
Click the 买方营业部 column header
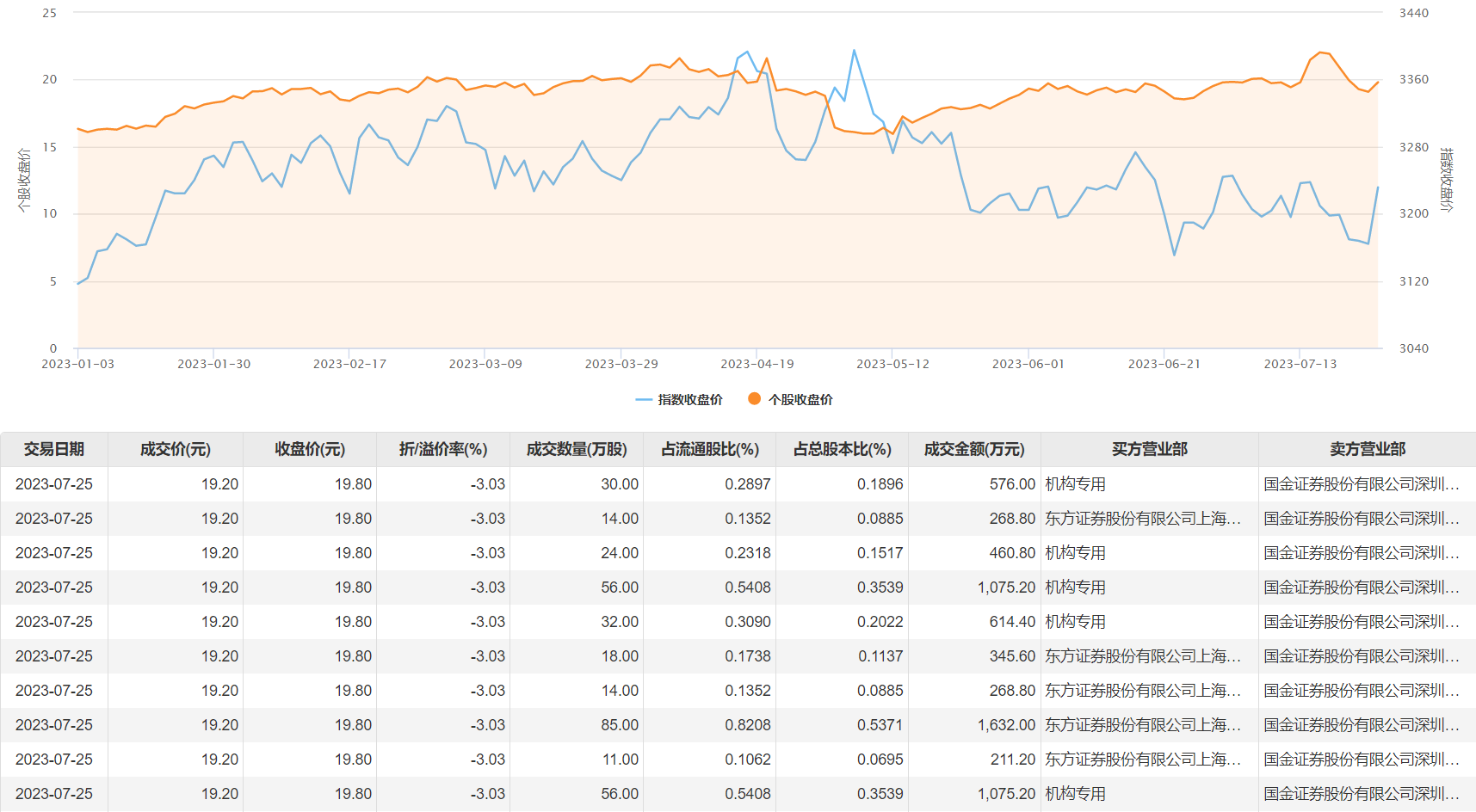pyautogui.click(x=1150, y=449)
